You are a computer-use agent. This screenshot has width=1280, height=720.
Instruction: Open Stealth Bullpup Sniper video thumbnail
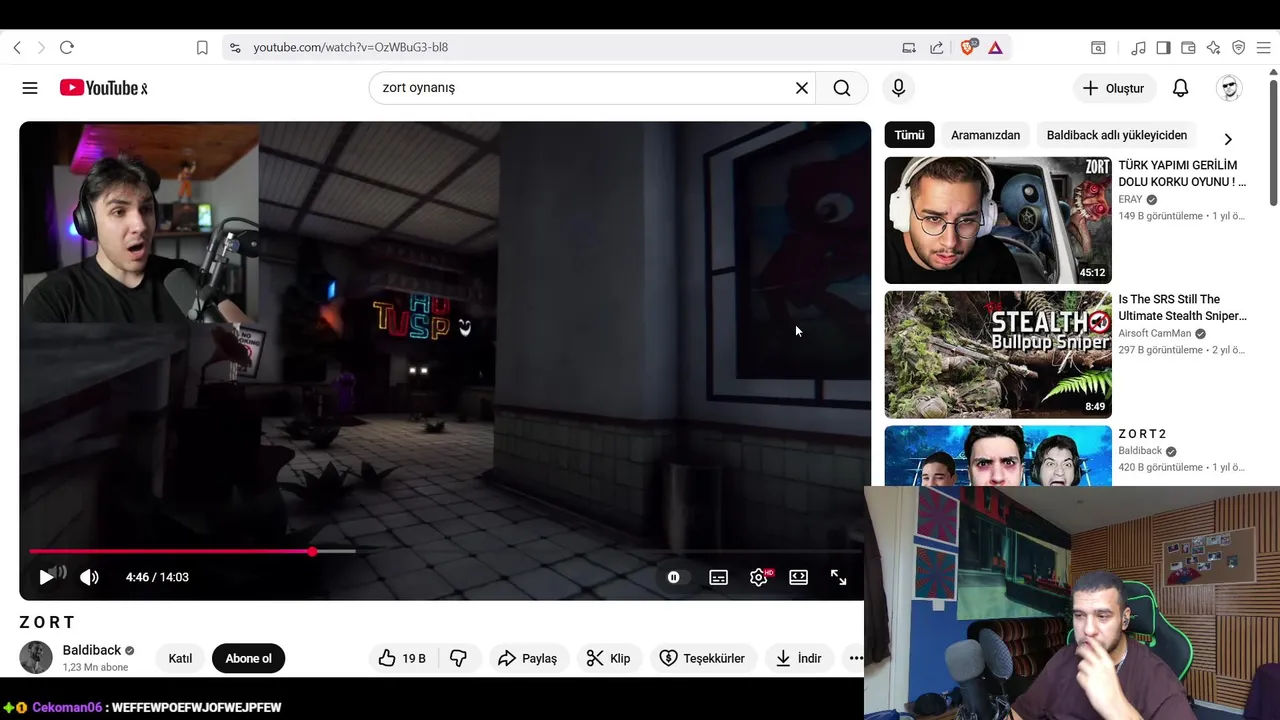point(998,354)
